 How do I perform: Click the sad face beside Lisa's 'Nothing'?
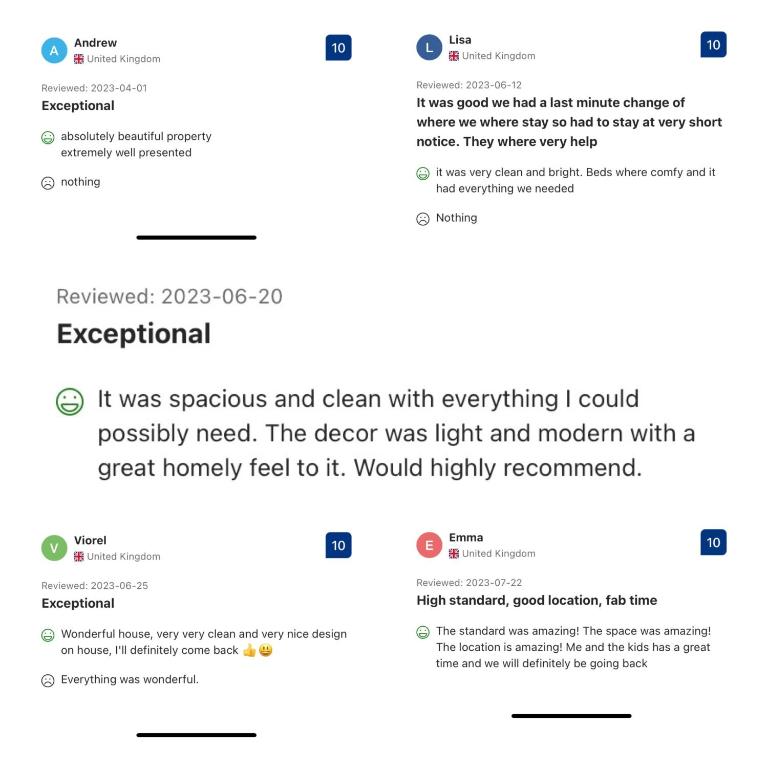[x=423, y=219]
